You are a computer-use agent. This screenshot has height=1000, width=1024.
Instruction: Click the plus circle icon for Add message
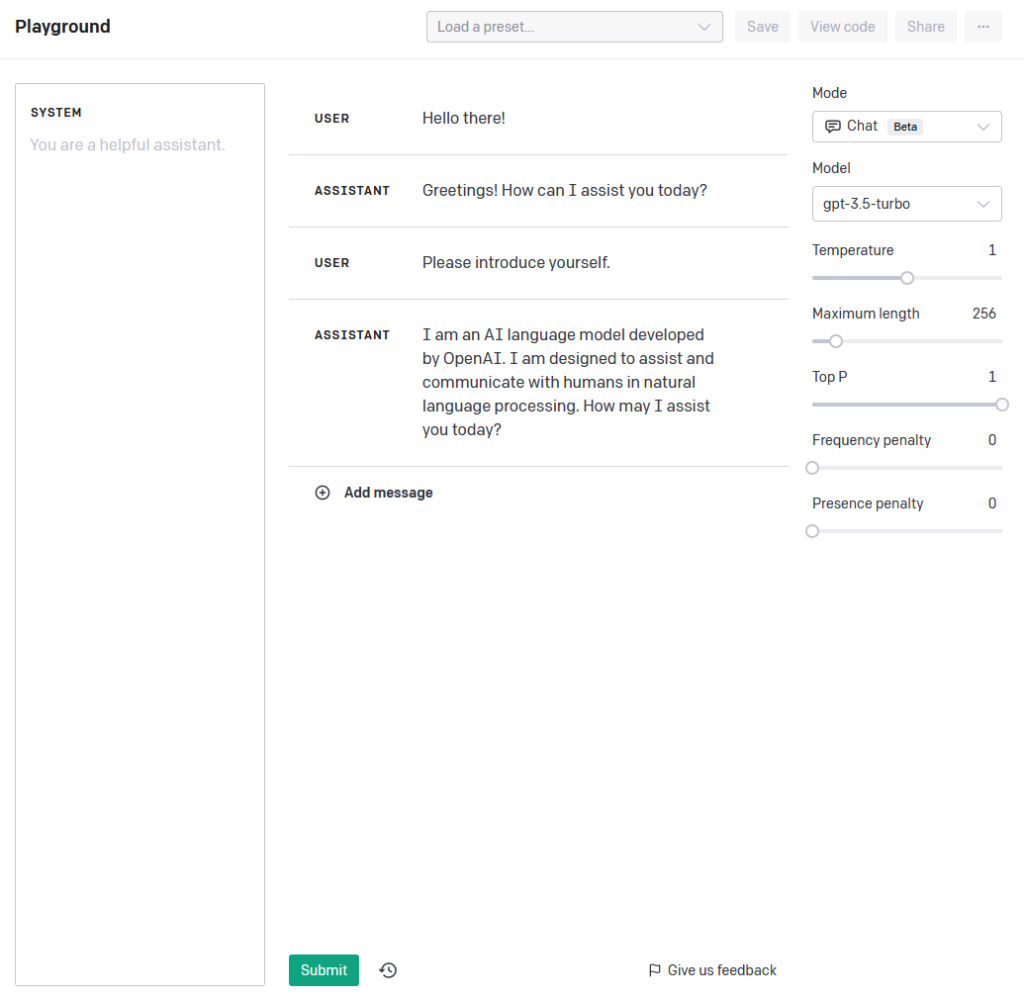tap(322, 493)
